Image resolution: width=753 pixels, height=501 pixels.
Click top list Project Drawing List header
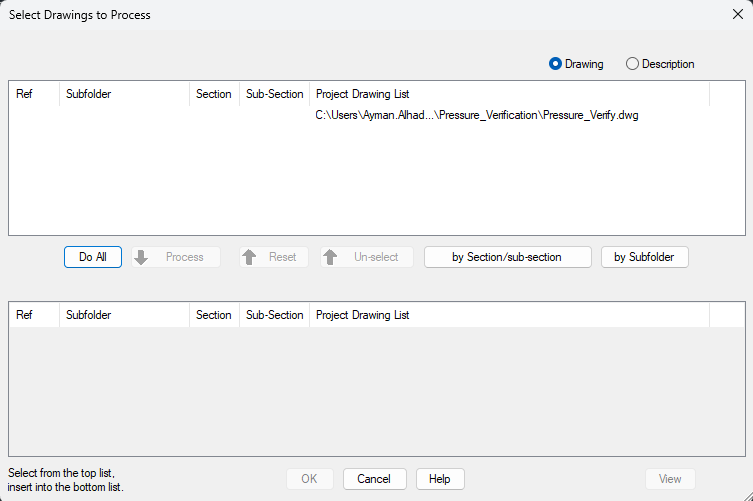pyautogui.click(x=509, y=94)
